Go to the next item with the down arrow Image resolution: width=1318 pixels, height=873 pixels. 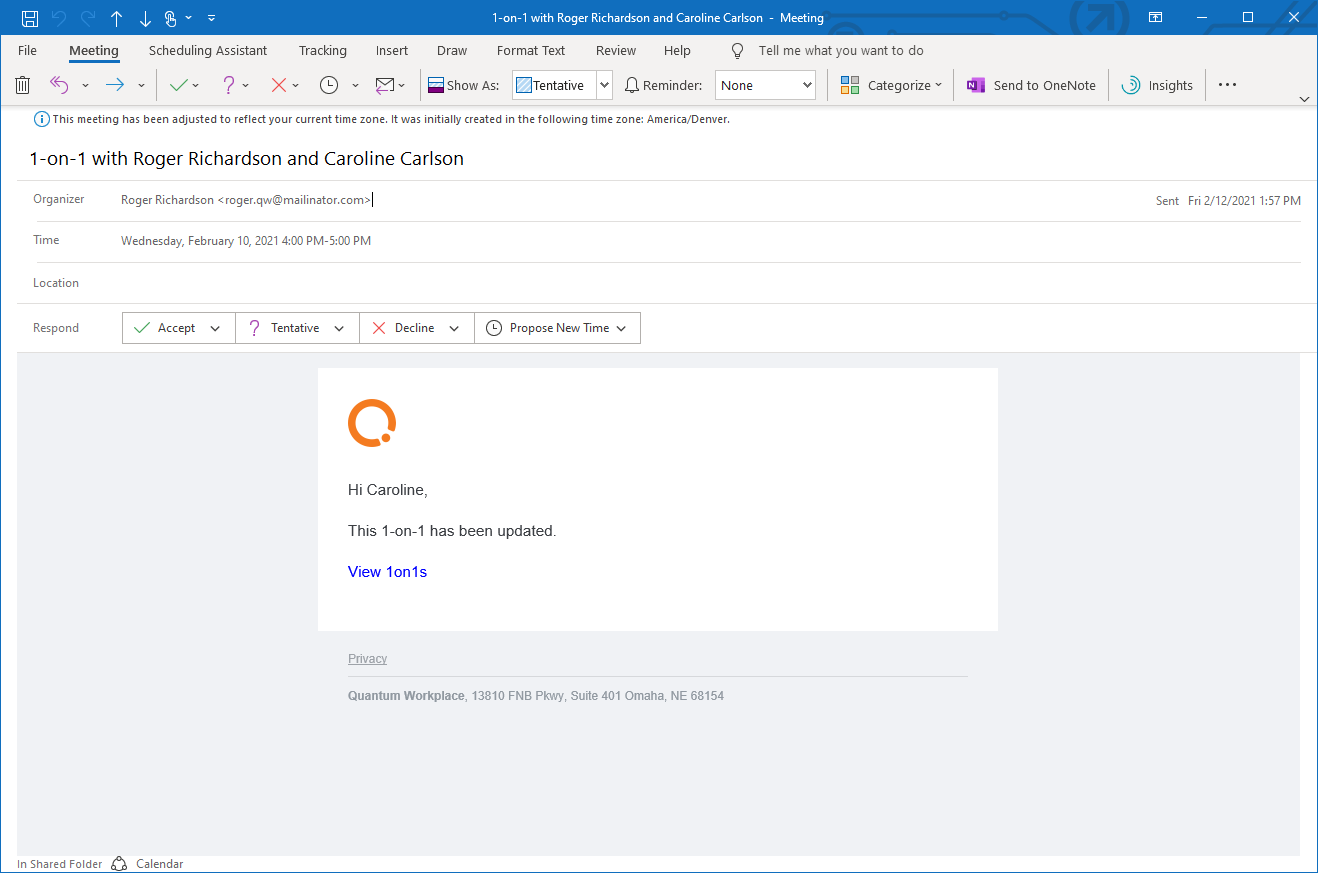(x=145, y=18)
